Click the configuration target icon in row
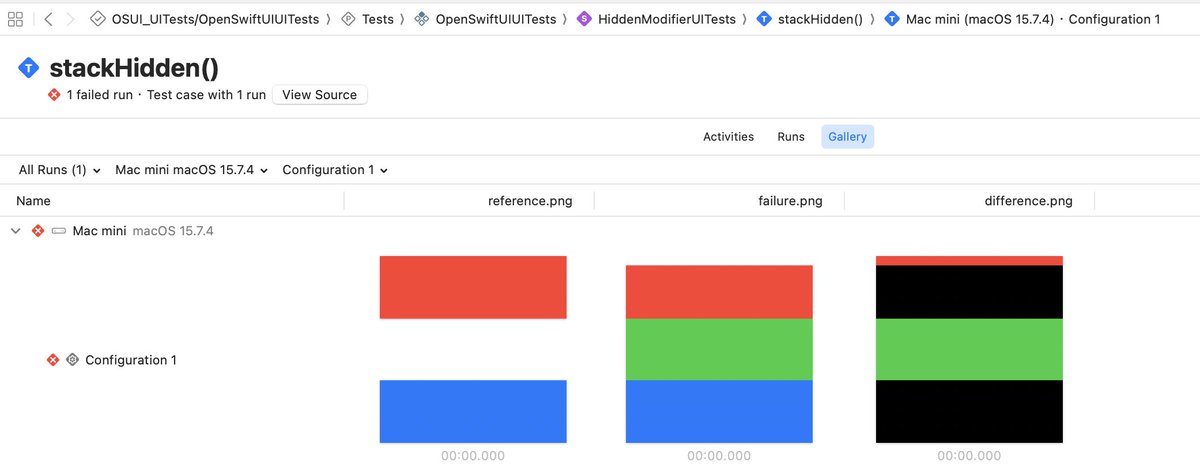 pos(72,360)
